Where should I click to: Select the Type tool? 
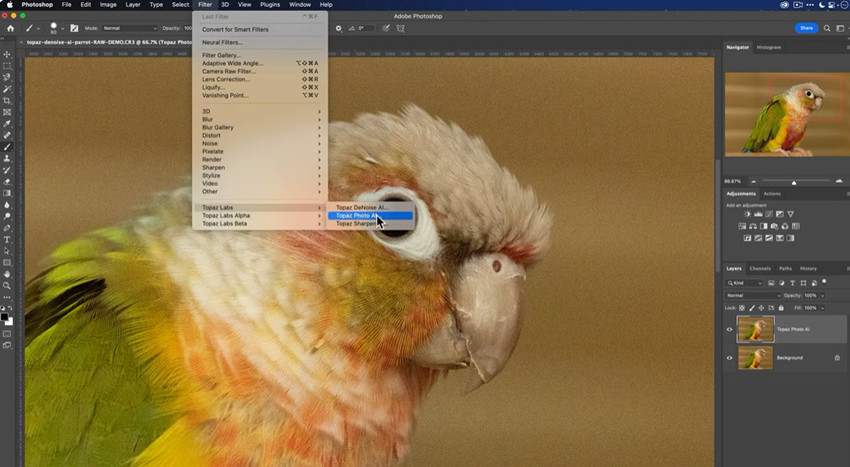(7, 240)
